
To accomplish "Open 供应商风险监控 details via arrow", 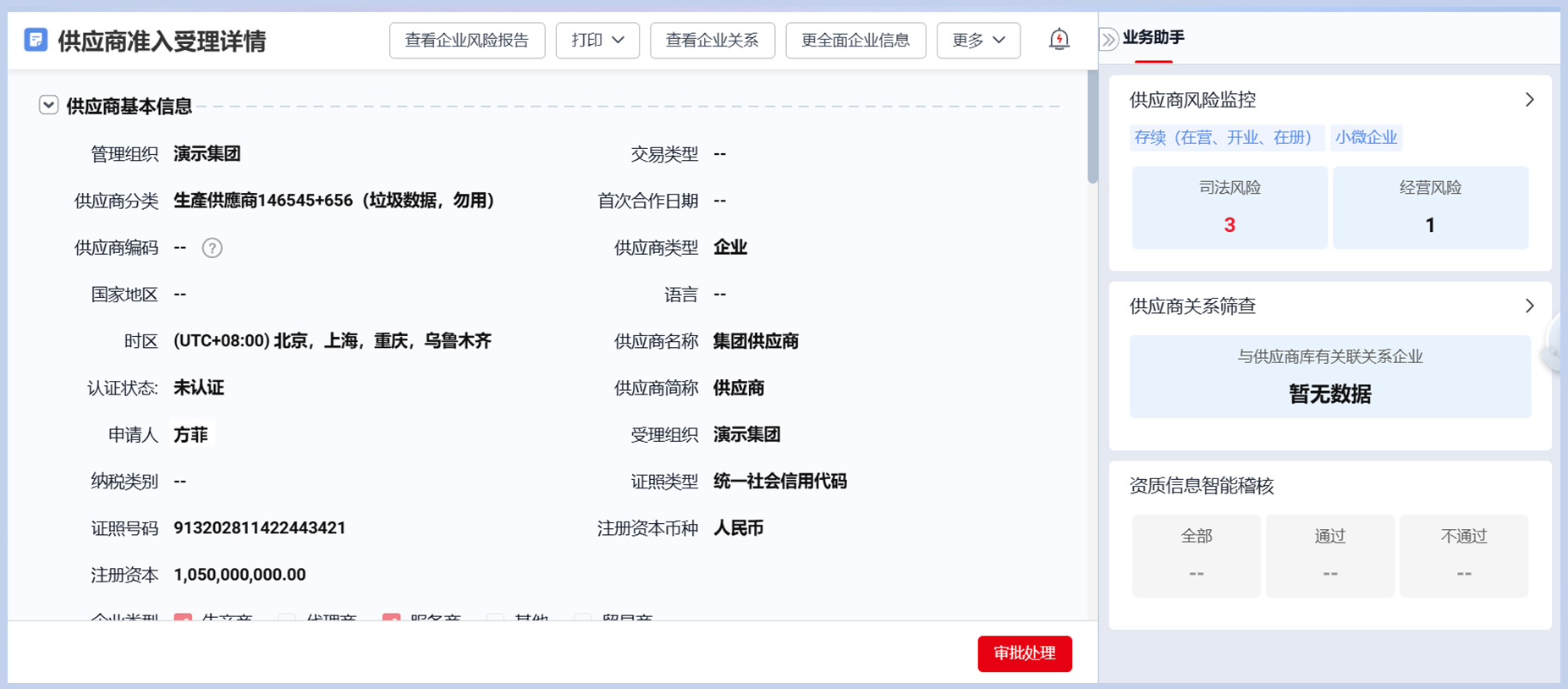I will tap(1529, 100).
